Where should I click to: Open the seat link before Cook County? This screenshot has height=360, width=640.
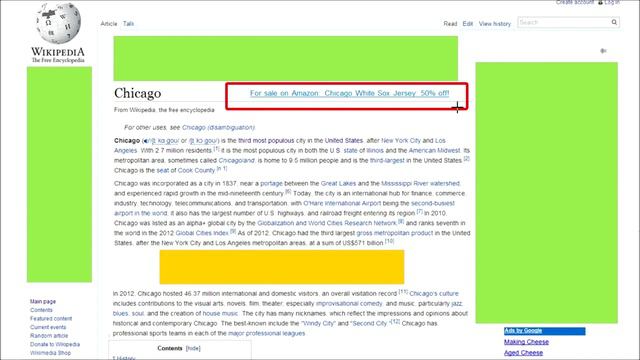(x=162, y=170)
